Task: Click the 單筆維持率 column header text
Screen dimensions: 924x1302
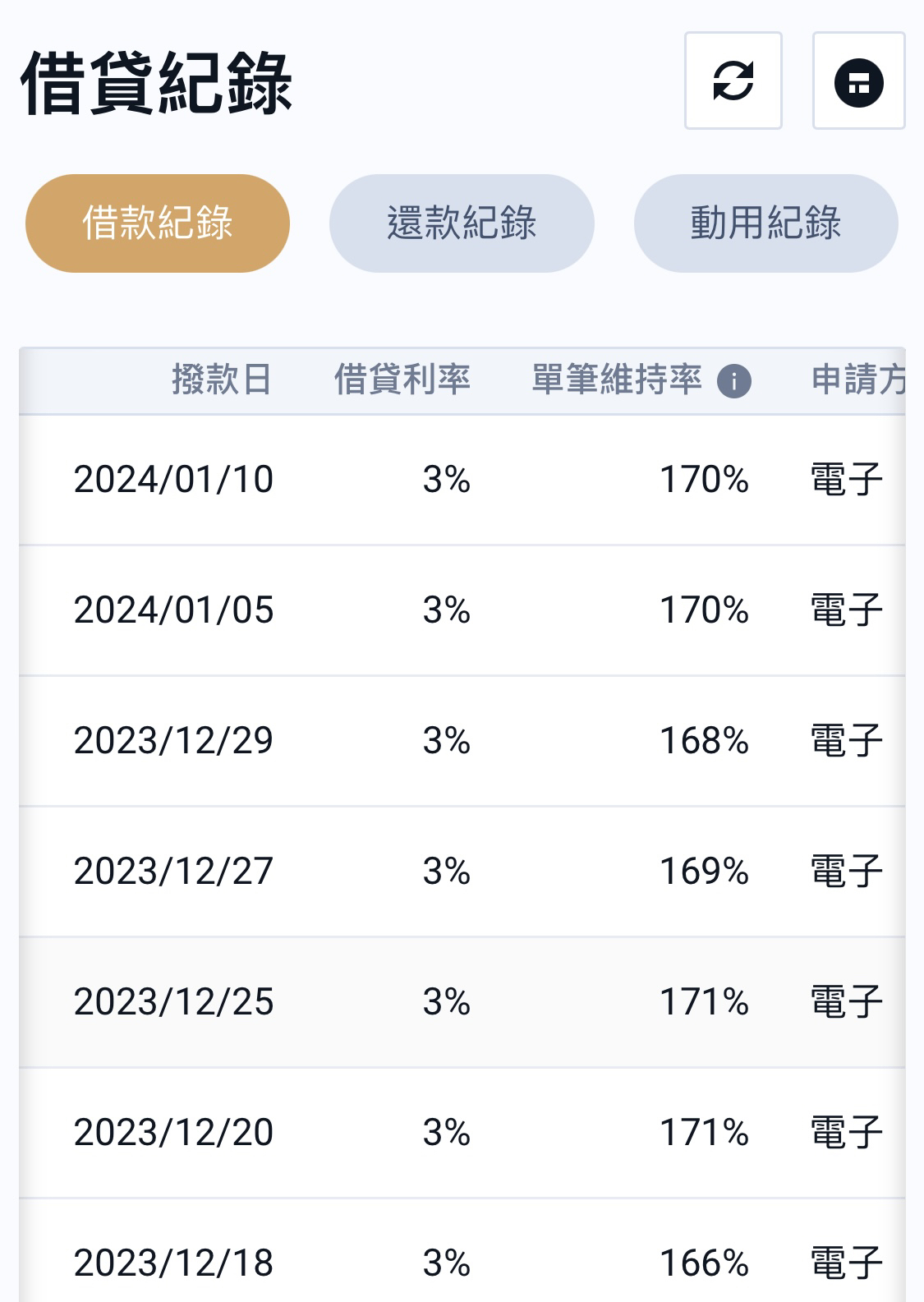Action: tap(617, 380)
